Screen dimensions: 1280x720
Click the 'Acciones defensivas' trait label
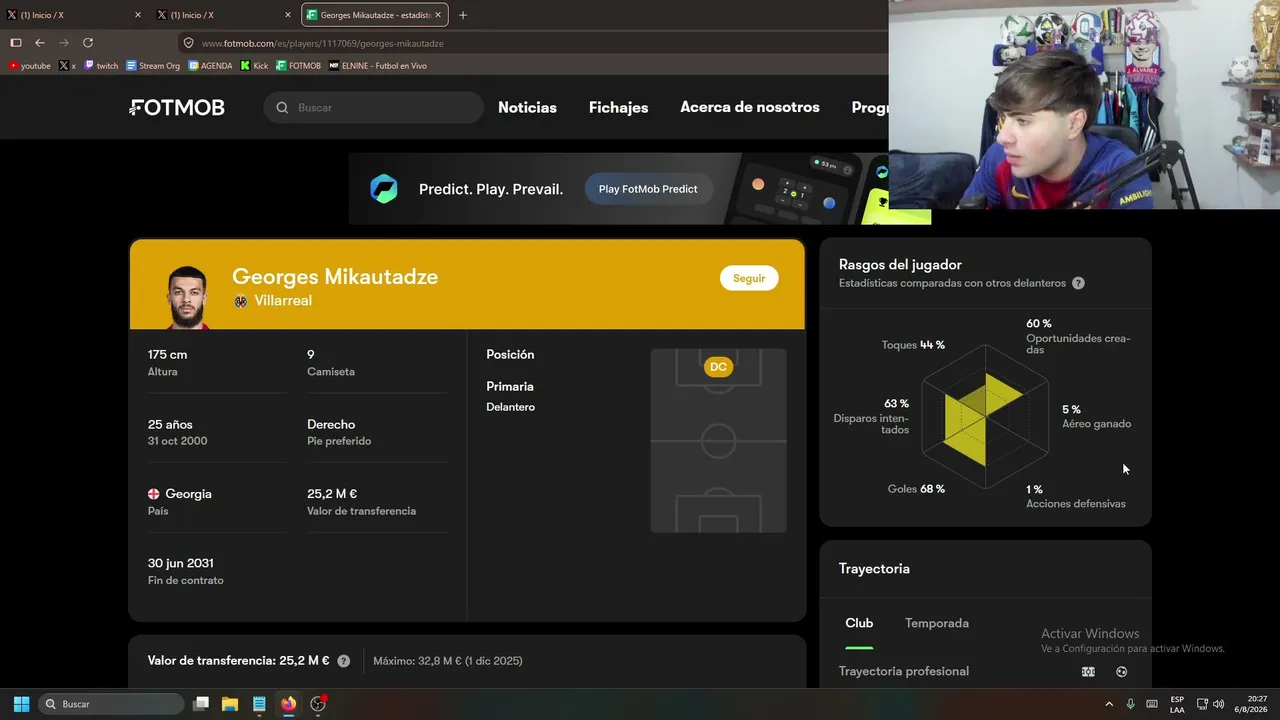(x=1076, y=504)
